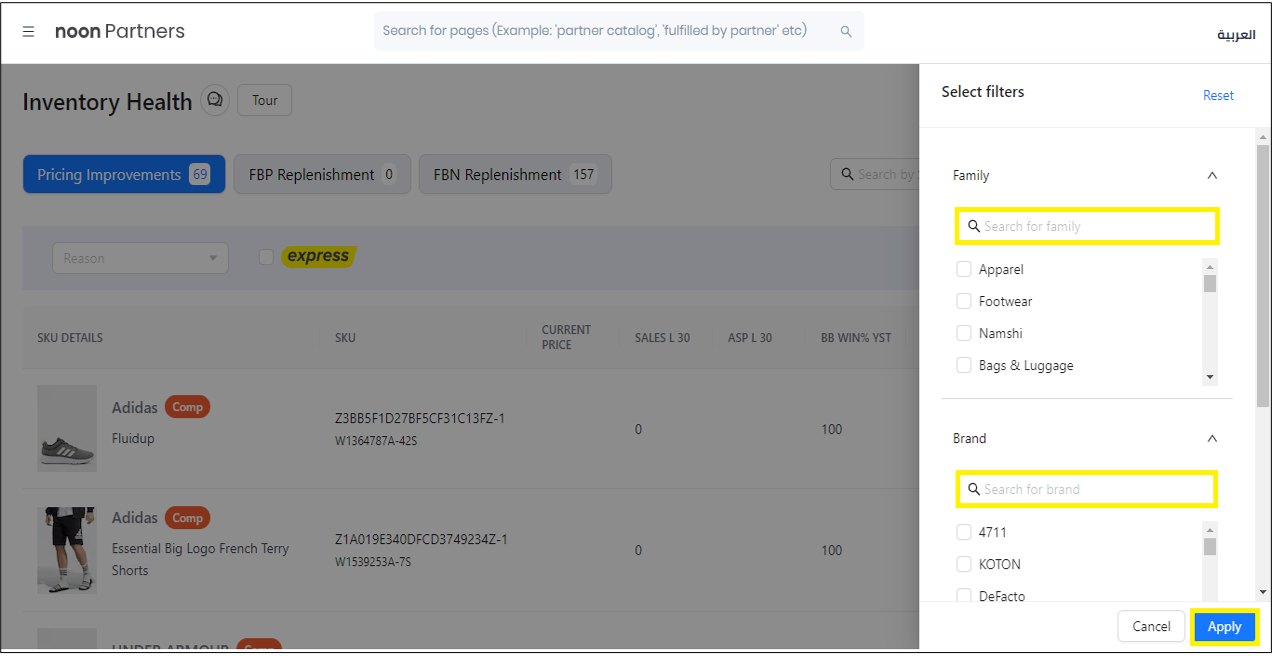
Task: Open the Adidas French Terry Shorts thumbnail
Action: click(67, 549)
